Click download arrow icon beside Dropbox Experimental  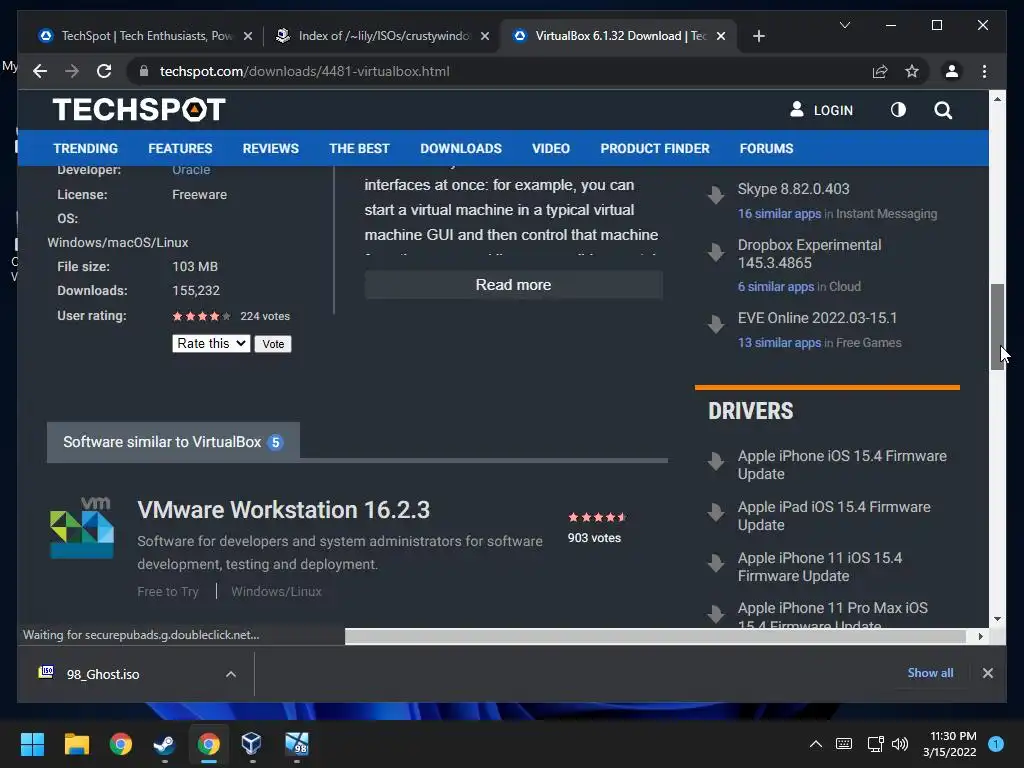click(716, 251)
